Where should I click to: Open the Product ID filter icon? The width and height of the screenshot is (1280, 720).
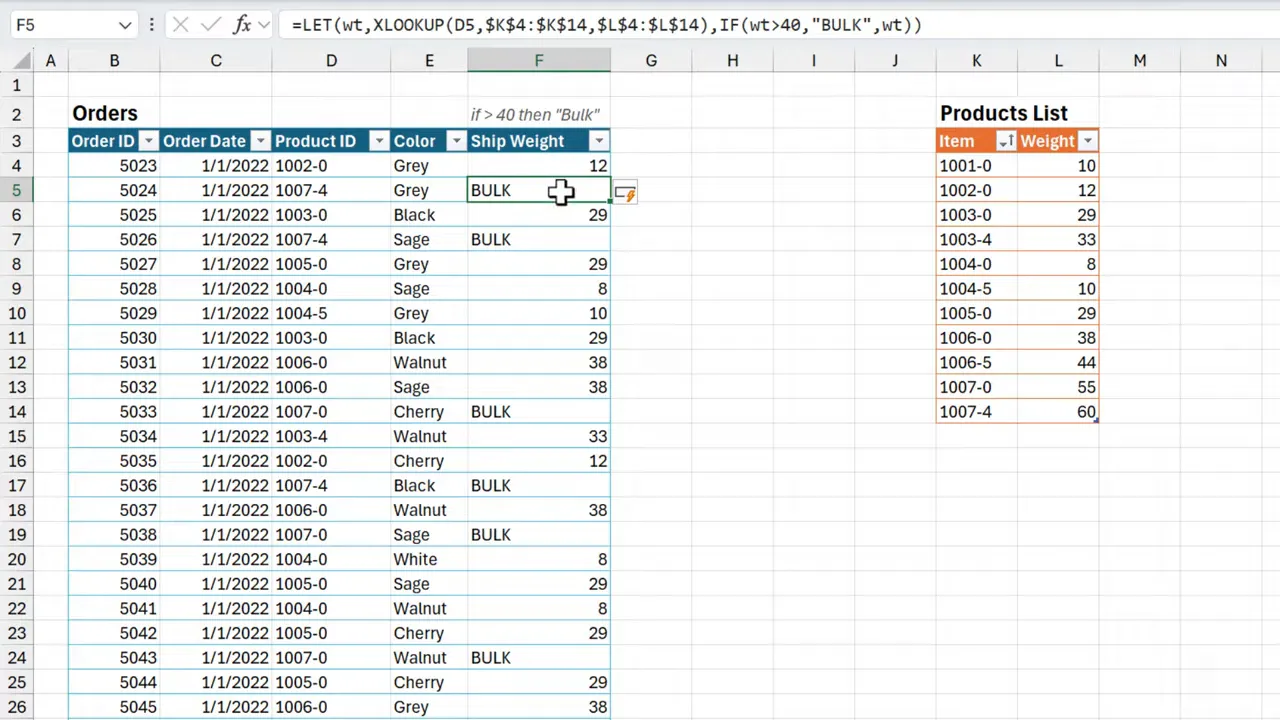tap(378, 140)
